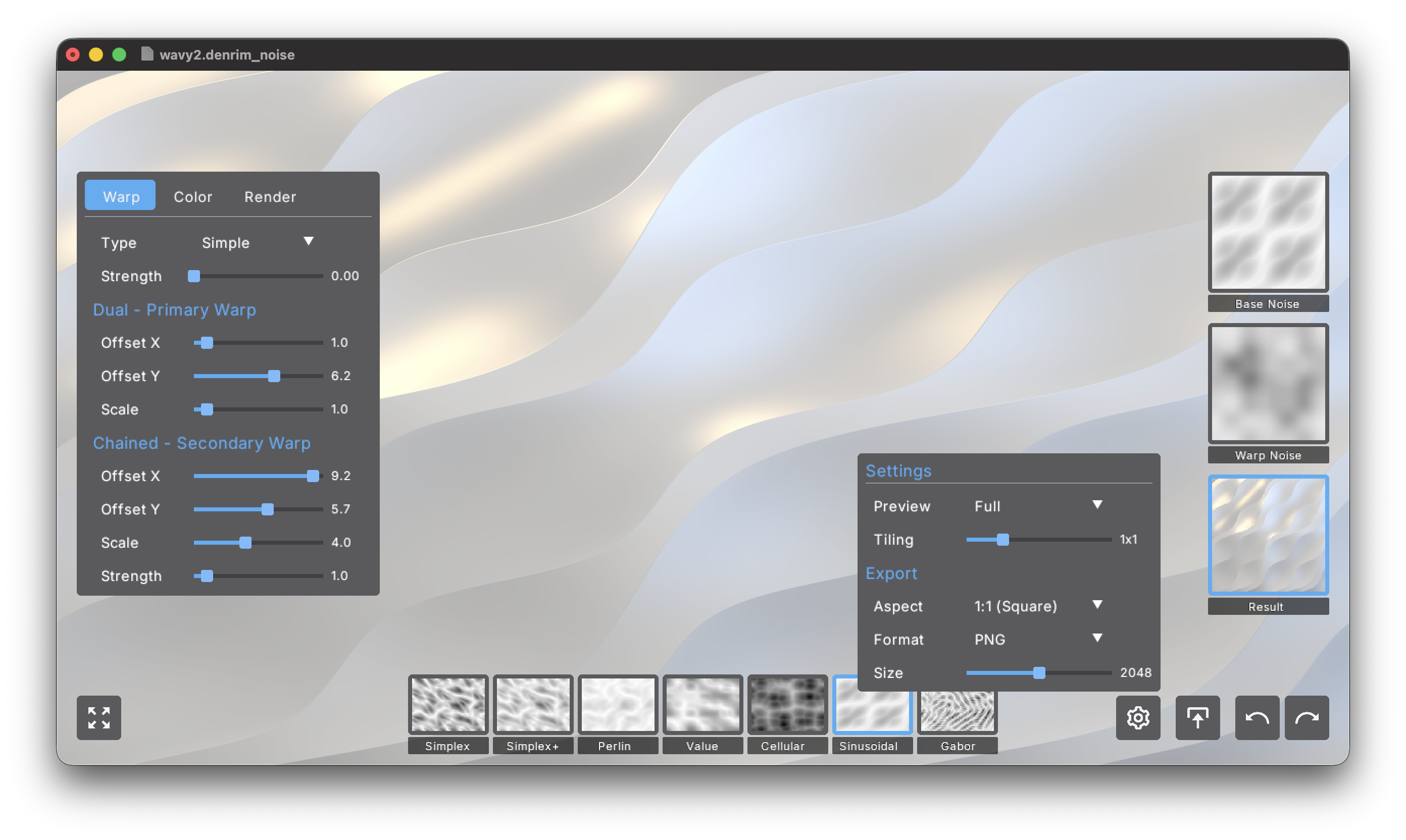
Task: Undo the last change
Action: point(1257,718)
